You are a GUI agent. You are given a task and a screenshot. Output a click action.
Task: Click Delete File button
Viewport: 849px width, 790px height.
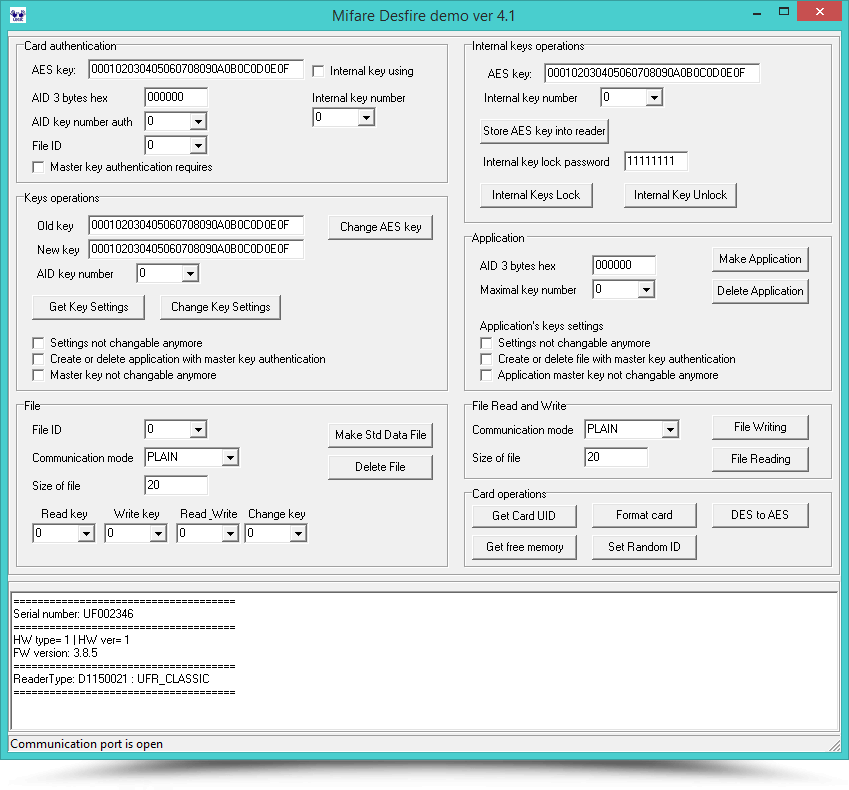tap(381, 467)
